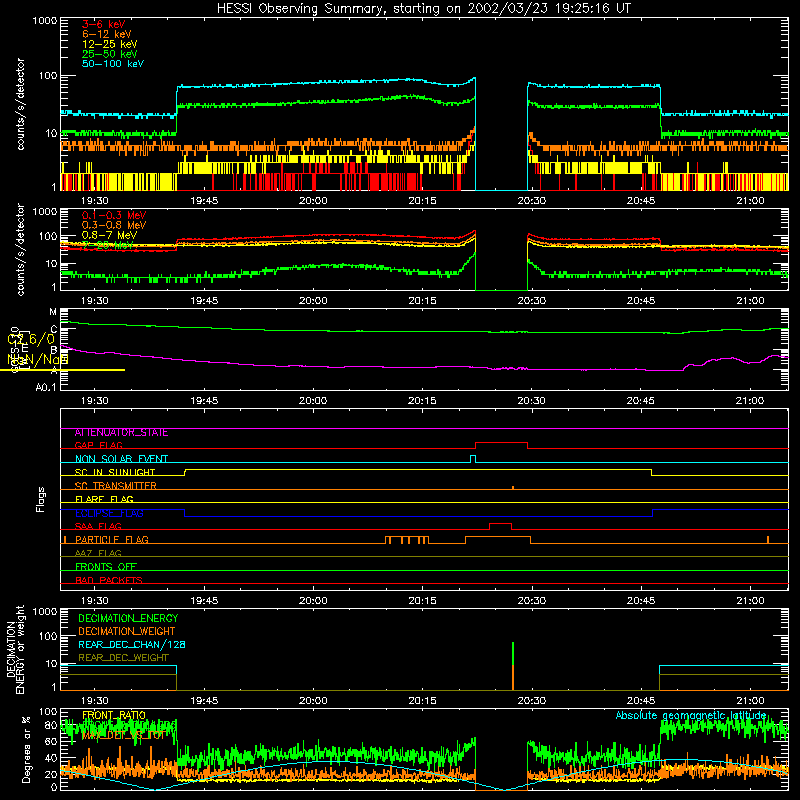Click the blue ECLIPSE_FLAG label
The image size is (800, 800).
coord(109,513)
